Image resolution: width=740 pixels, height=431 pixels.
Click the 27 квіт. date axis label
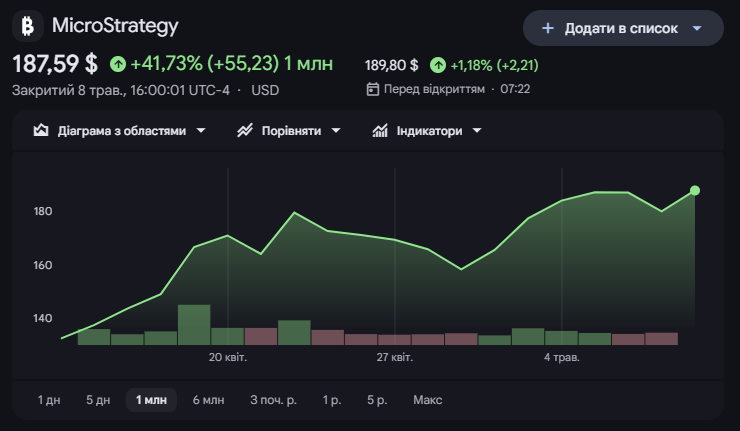click(395, 357)
